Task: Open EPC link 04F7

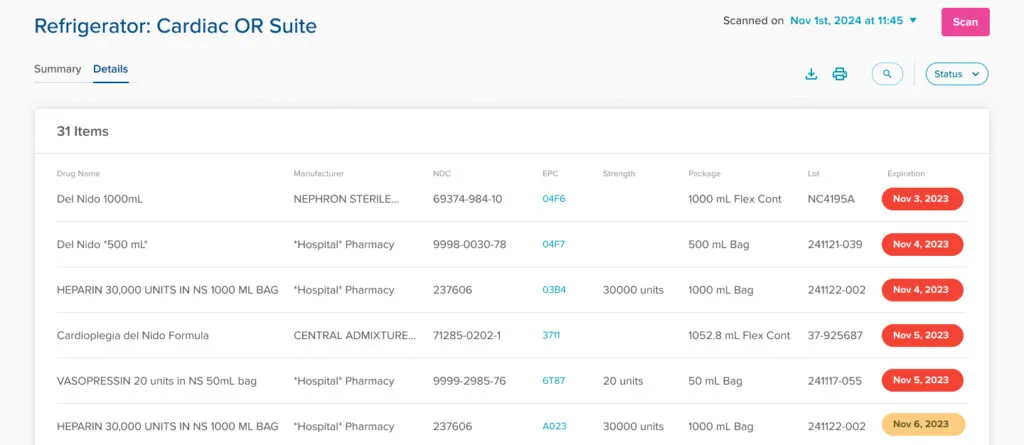Action: pos(553,244)
